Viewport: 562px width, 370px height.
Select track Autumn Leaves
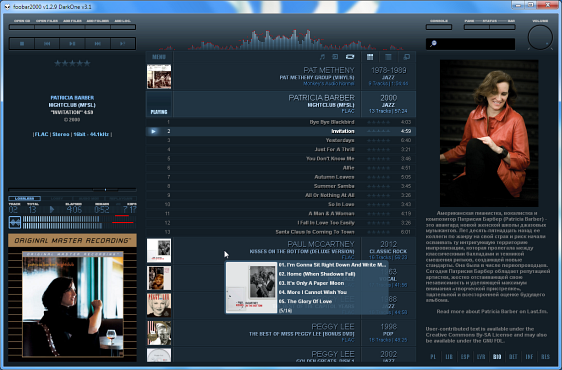(x=281, y=177)
